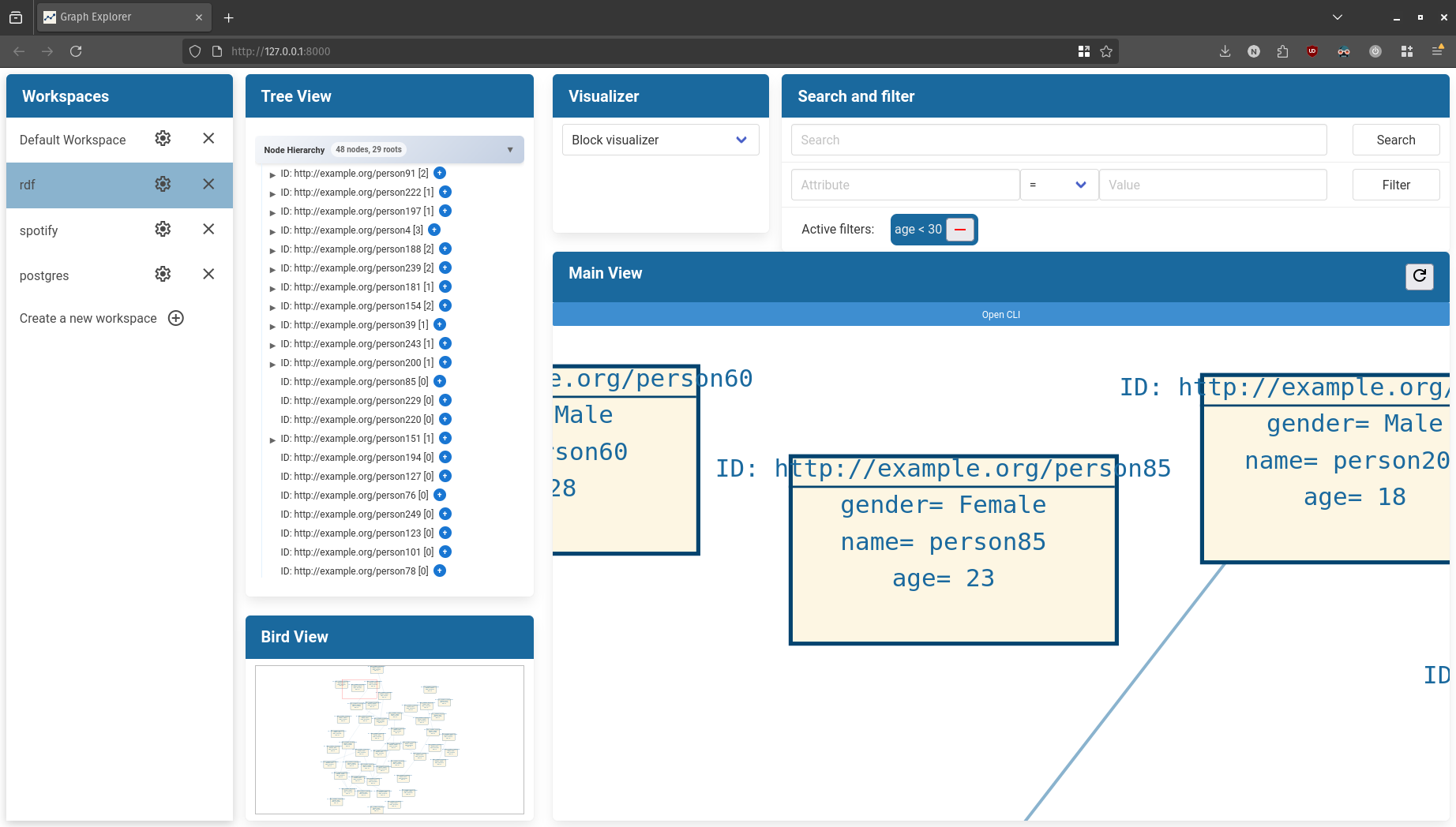Click plus icon next to person154 node
This screenshot has height=827, width=1456.
(x=445, y=305)
